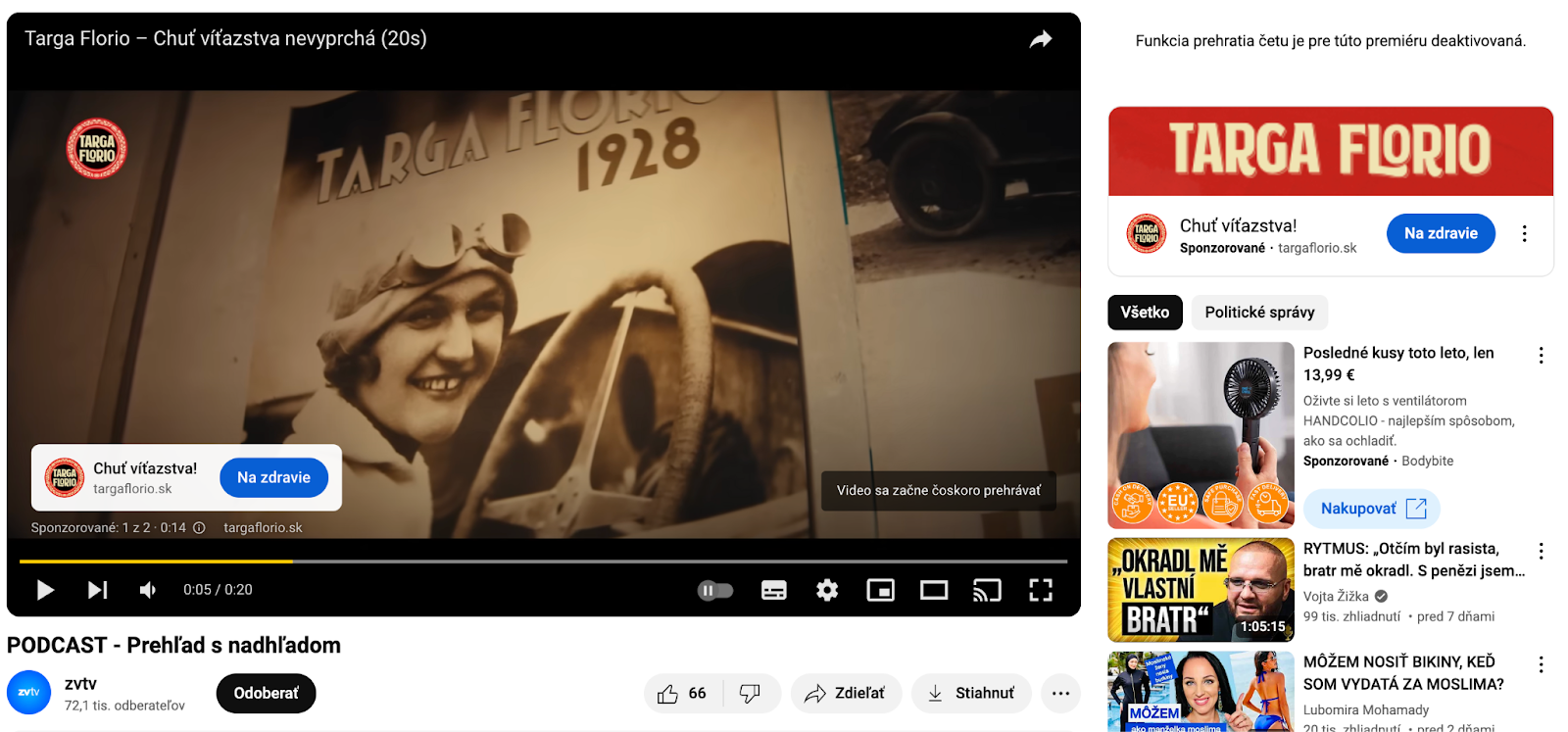Image resolution: width=1568 pixels, height=732 pixels.
Task: Click video title PODCAST - Prehľad s nadhľadom
Action: pyautogui.click(x=173, y=645)
